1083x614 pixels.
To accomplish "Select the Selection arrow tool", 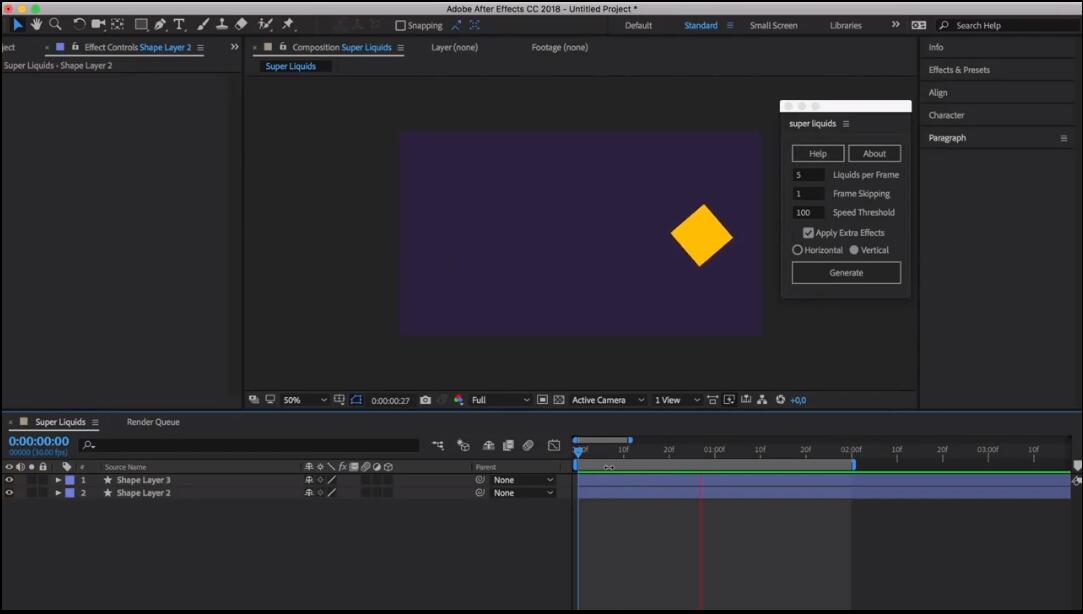I will (17, 25).
